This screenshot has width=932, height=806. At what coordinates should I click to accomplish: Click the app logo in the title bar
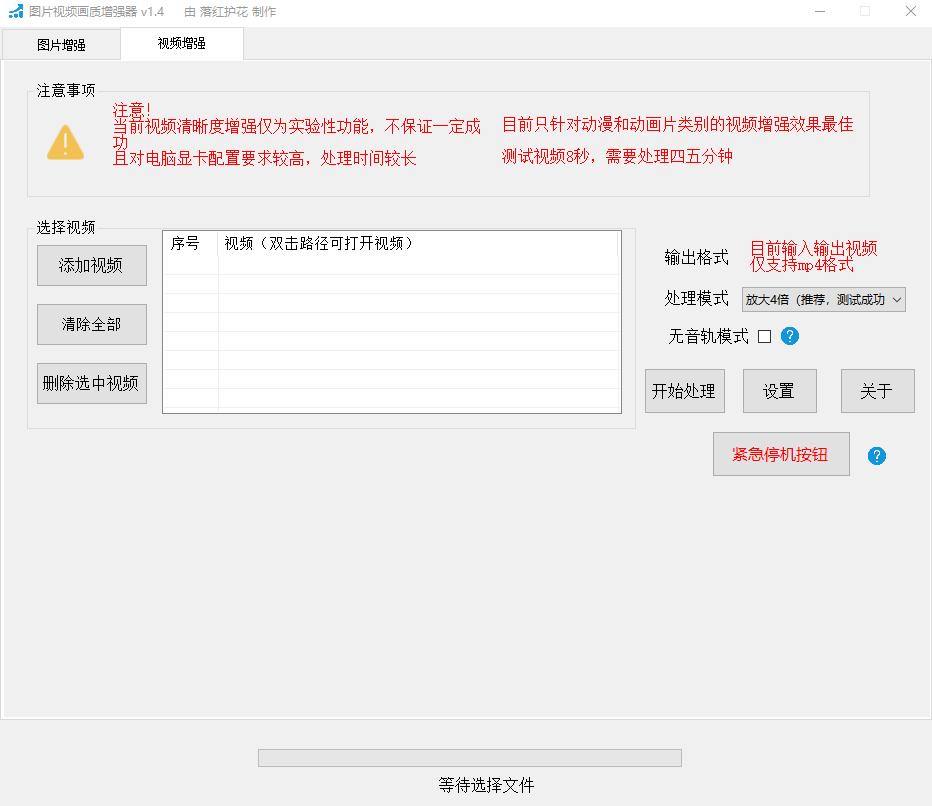pos(16,11)
